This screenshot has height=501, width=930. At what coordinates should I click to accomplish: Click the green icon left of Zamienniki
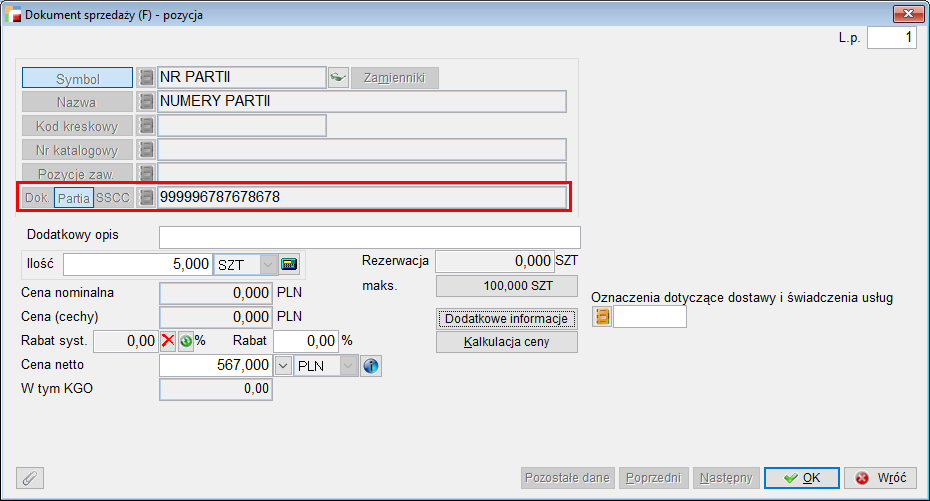[338, 78]
